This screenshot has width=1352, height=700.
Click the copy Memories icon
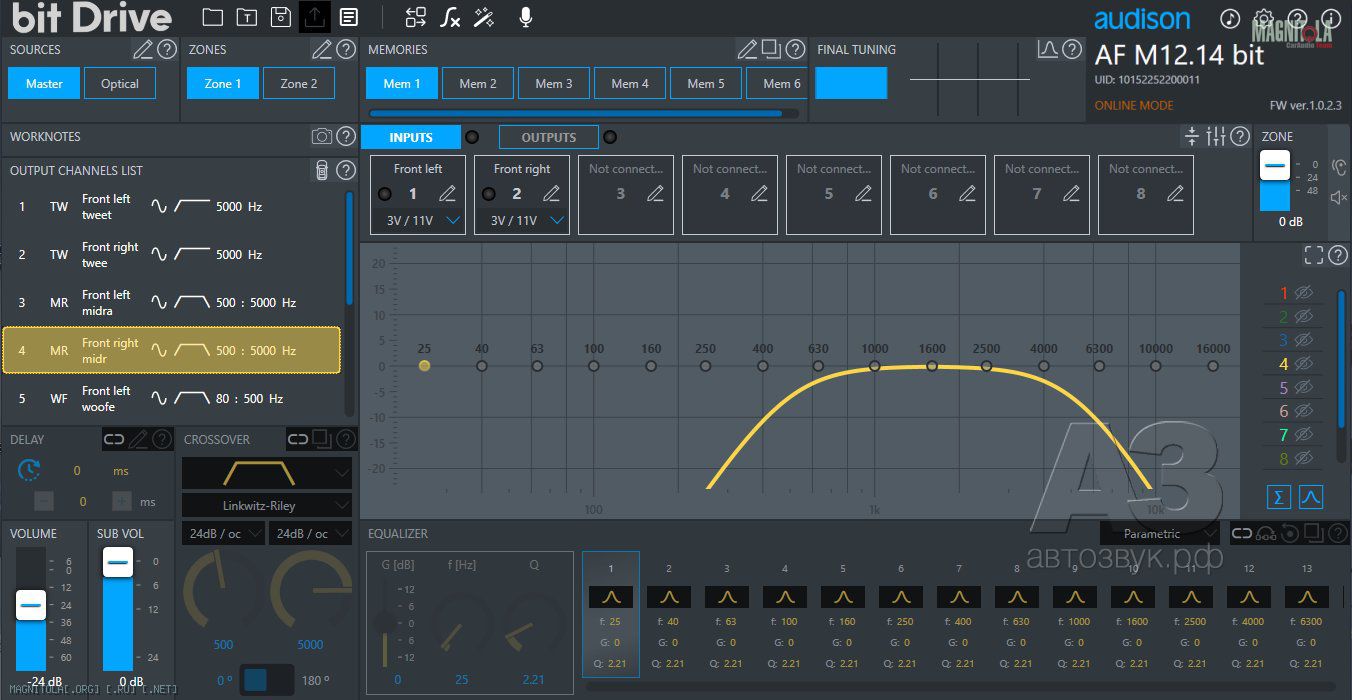click(771, 49)
